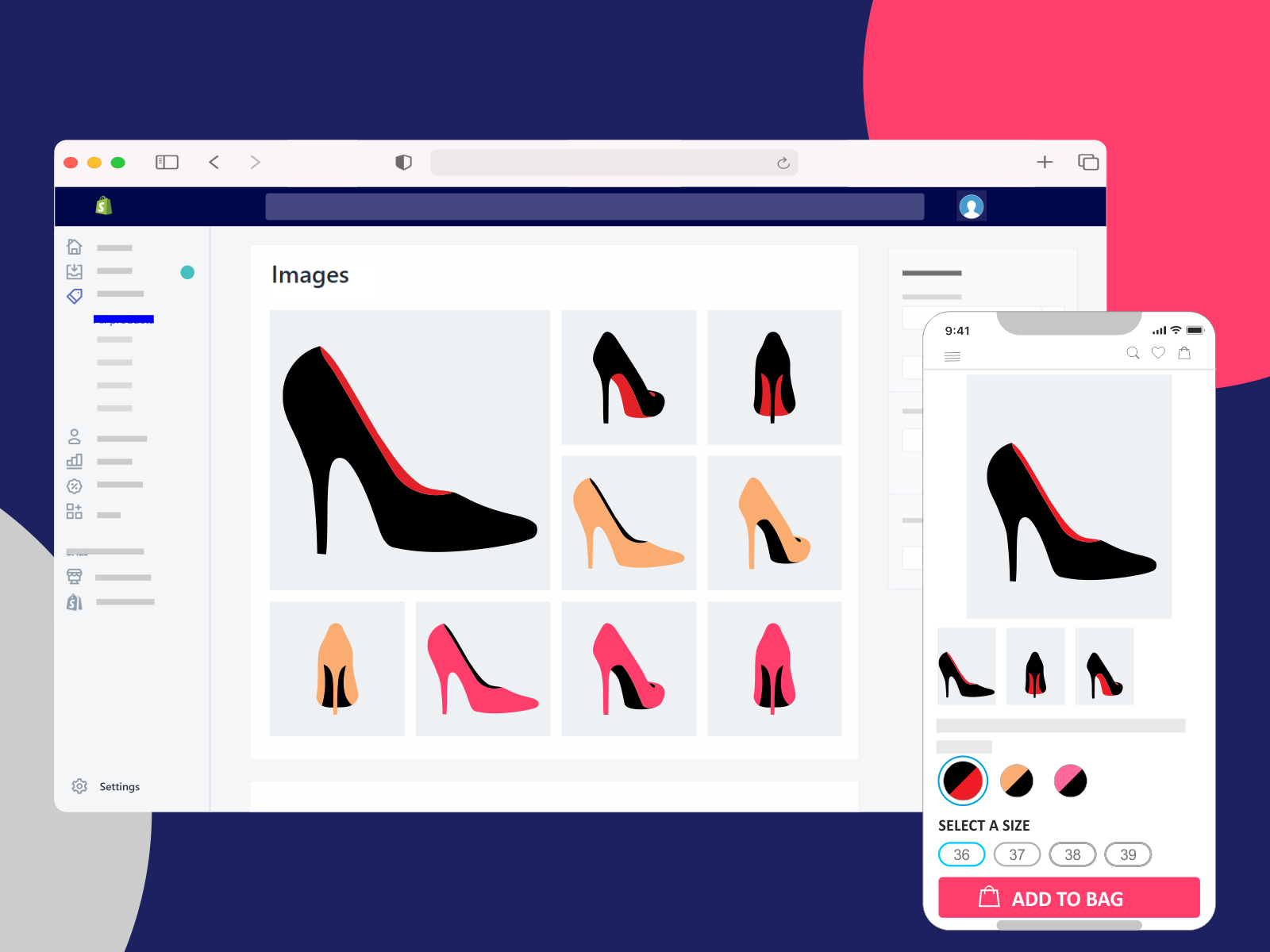
Task: Pick the orange and black color swatch
Action: coord(1017,781)
